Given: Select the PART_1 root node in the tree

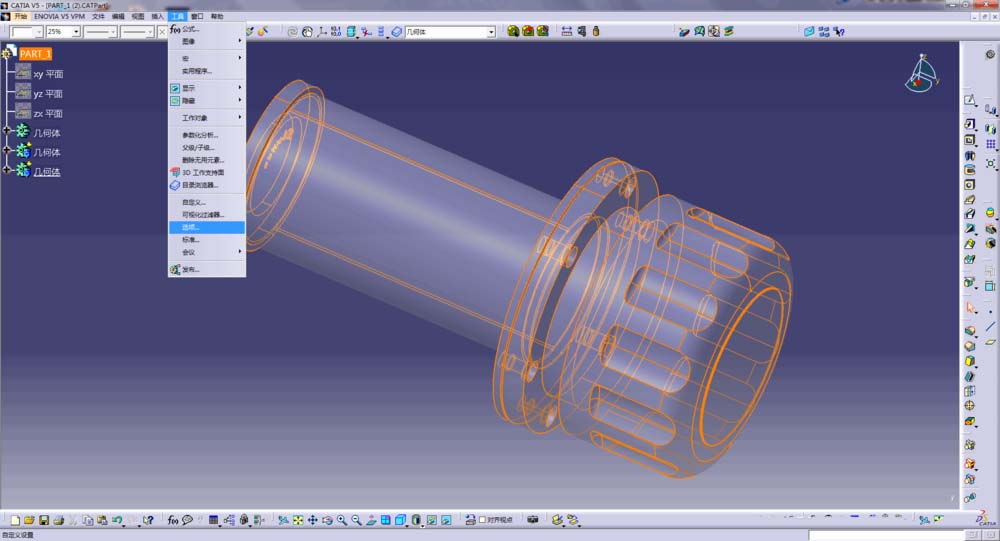Looking at the screenshot, I should click(35, 54).
